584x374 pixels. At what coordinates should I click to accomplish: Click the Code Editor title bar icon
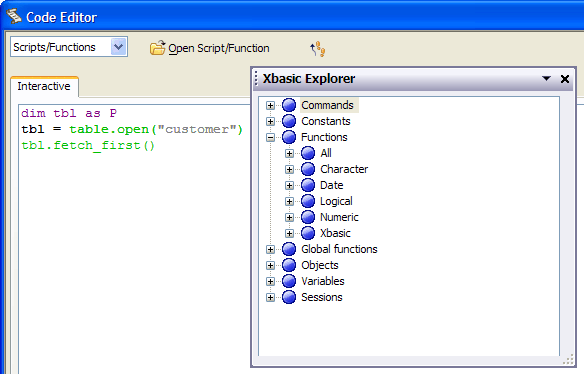click(13, 16)
